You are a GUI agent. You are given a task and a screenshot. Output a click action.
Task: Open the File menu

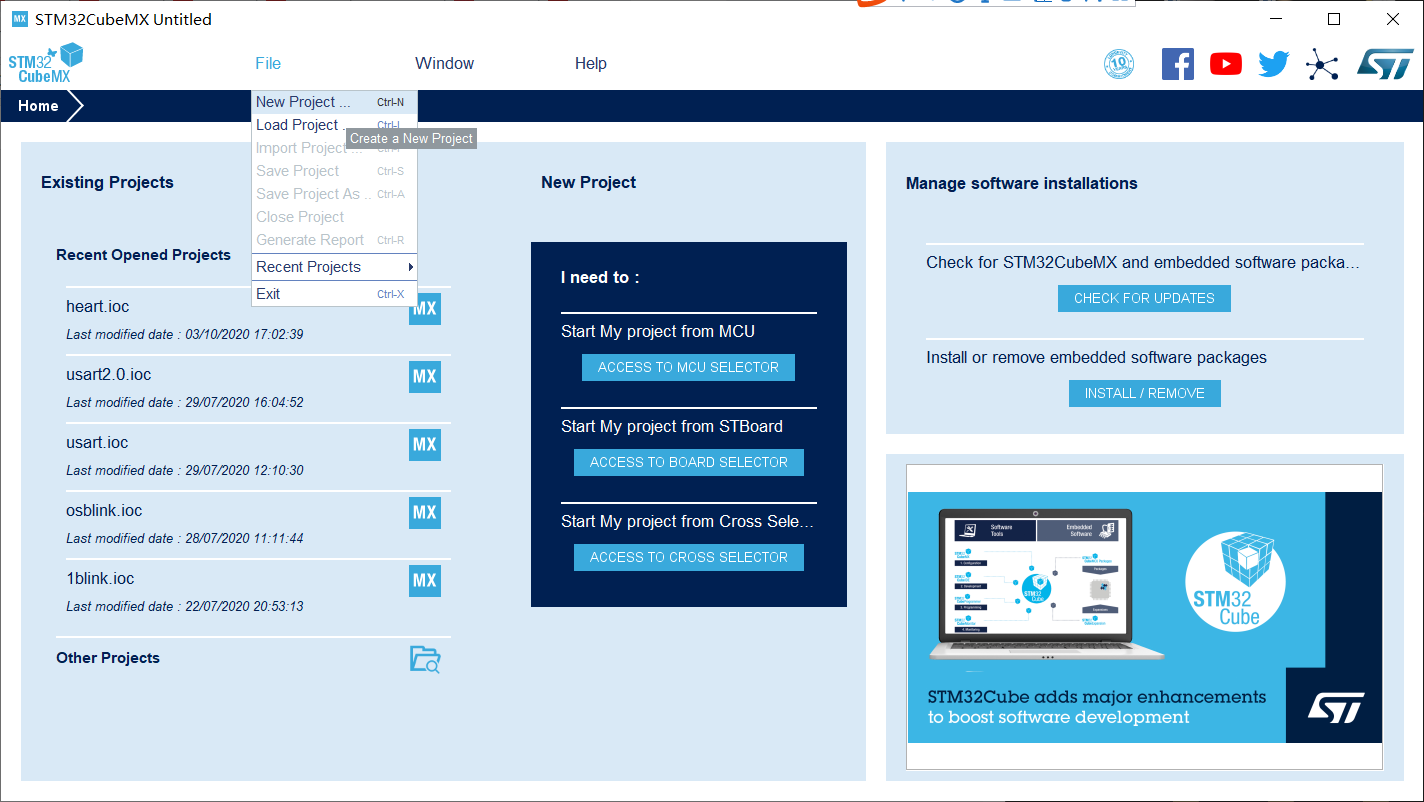point(268,63)
